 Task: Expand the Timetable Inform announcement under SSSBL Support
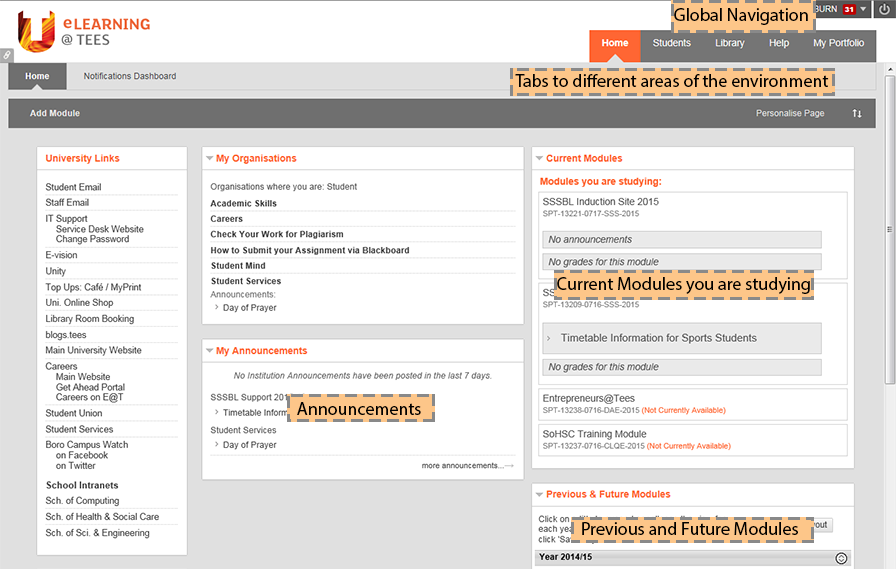(x=217, y=412)
